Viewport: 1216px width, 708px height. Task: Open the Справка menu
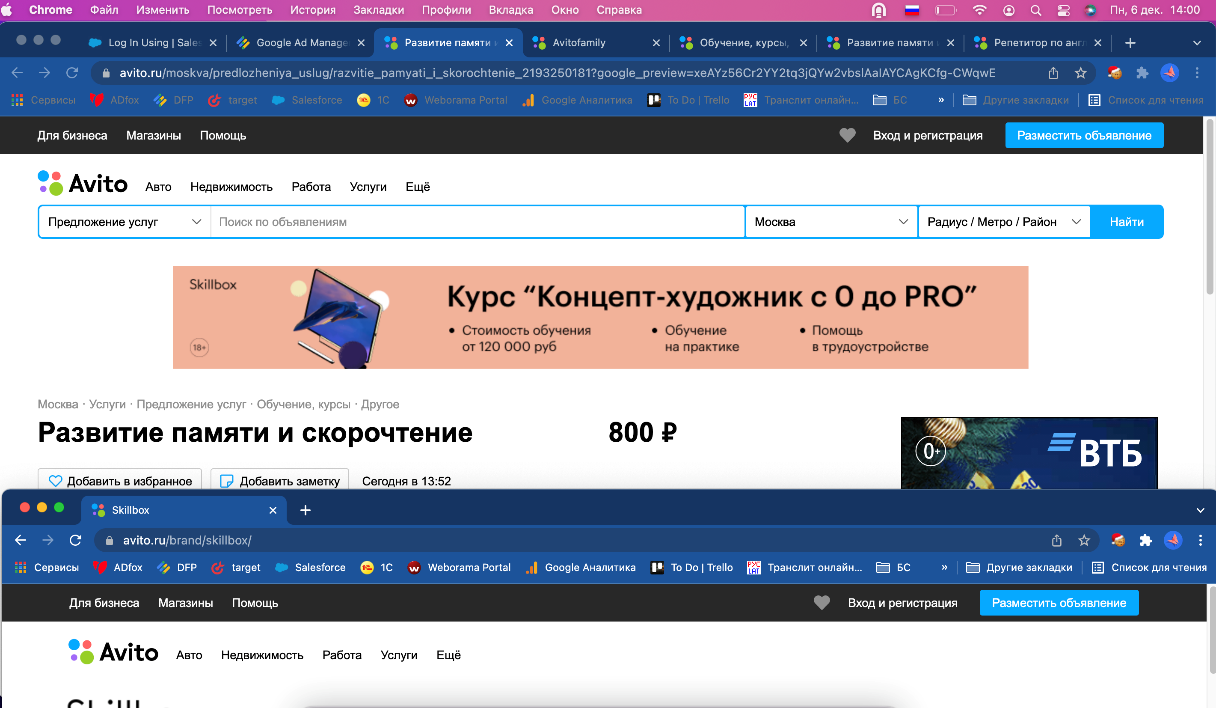(619, 10)
